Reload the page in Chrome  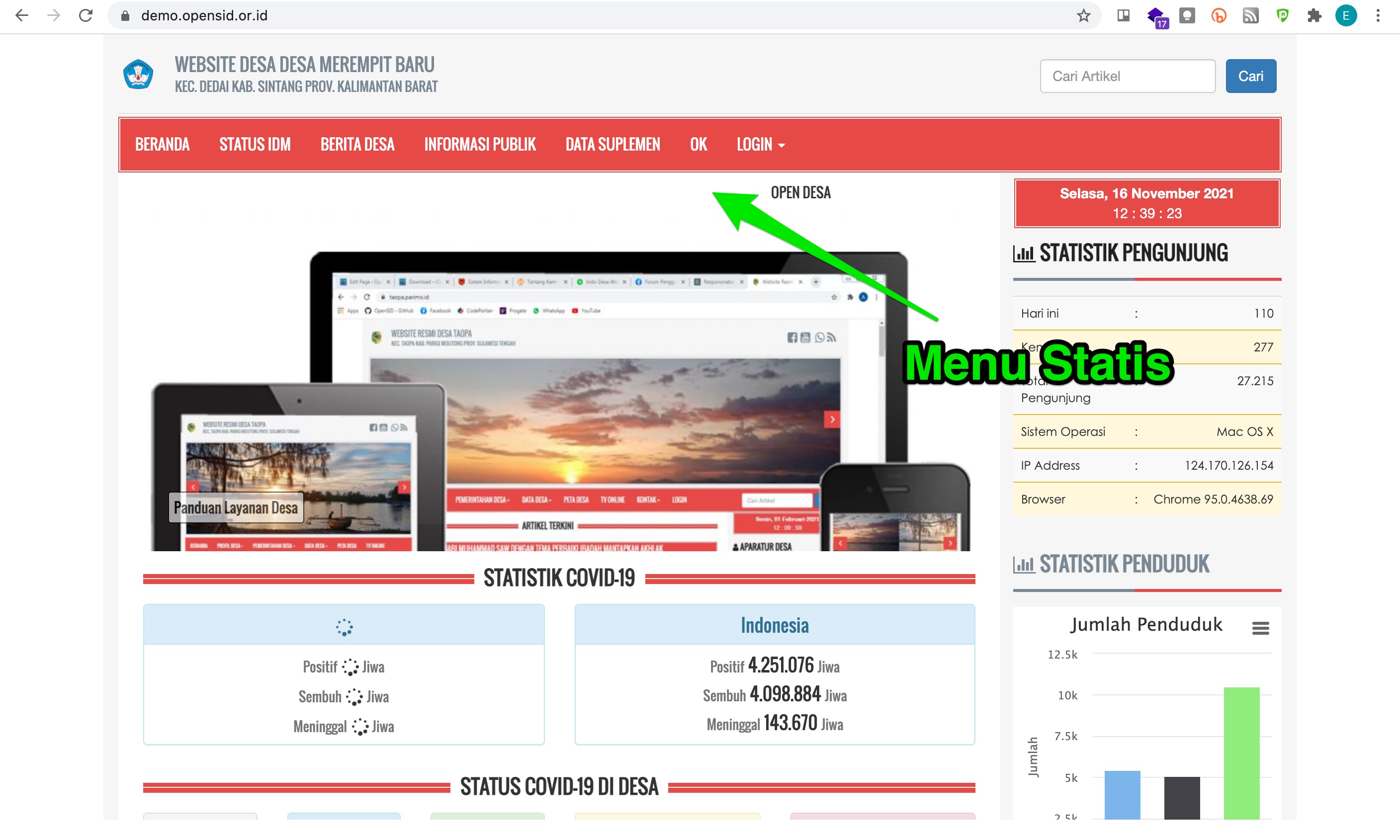click(86, 15)
